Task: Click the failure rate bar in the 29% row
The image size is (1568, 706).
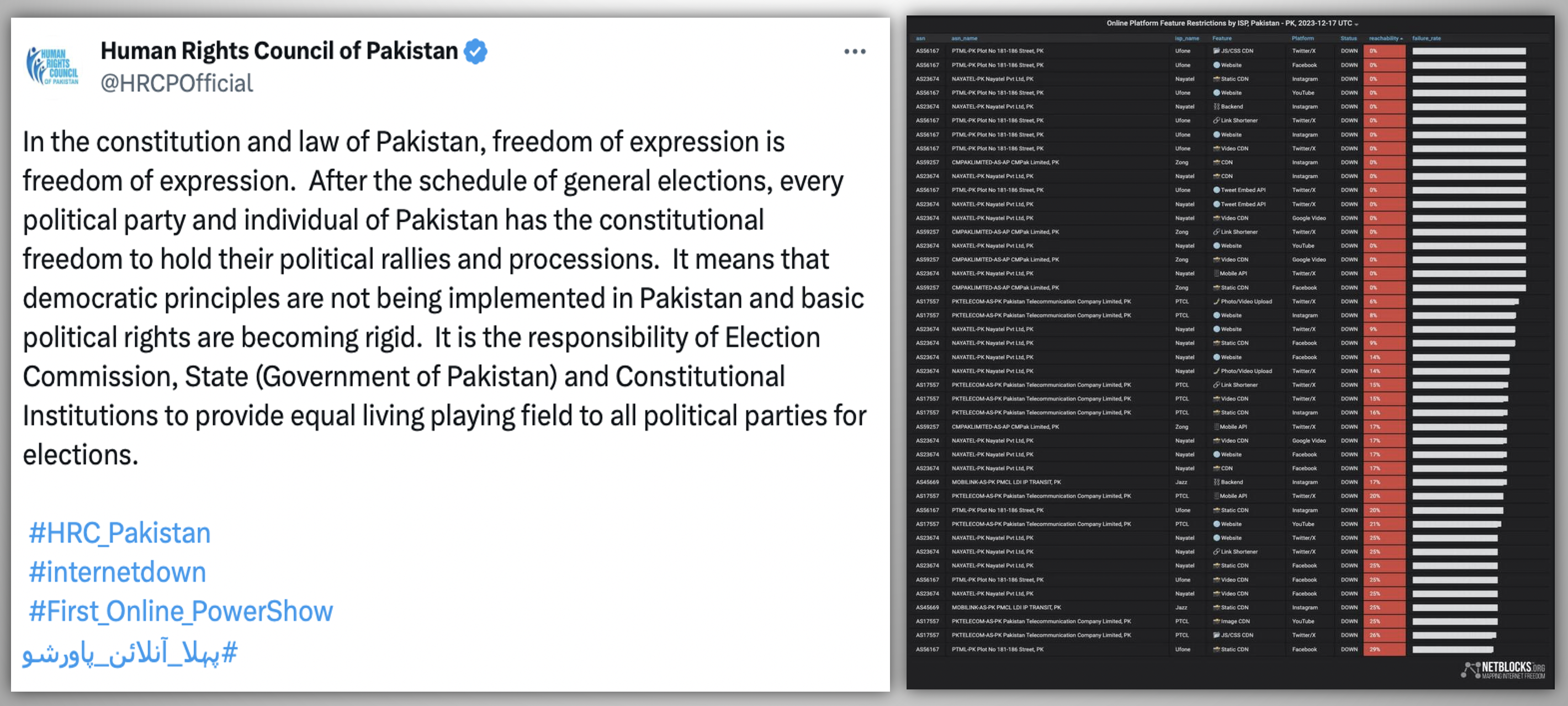Action: [1453, 649]
